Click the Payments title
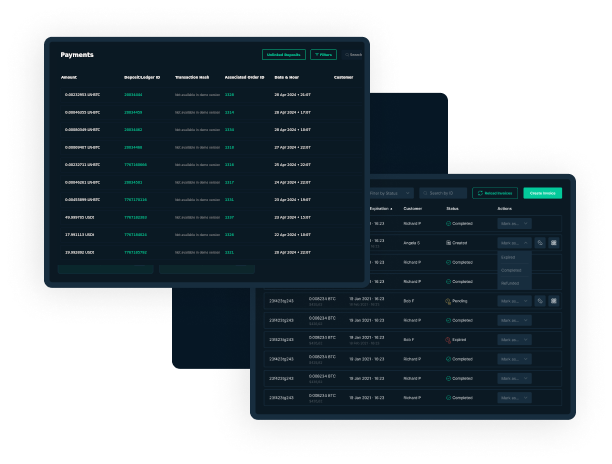The image size is (612, 464). [x=77, y=55]
